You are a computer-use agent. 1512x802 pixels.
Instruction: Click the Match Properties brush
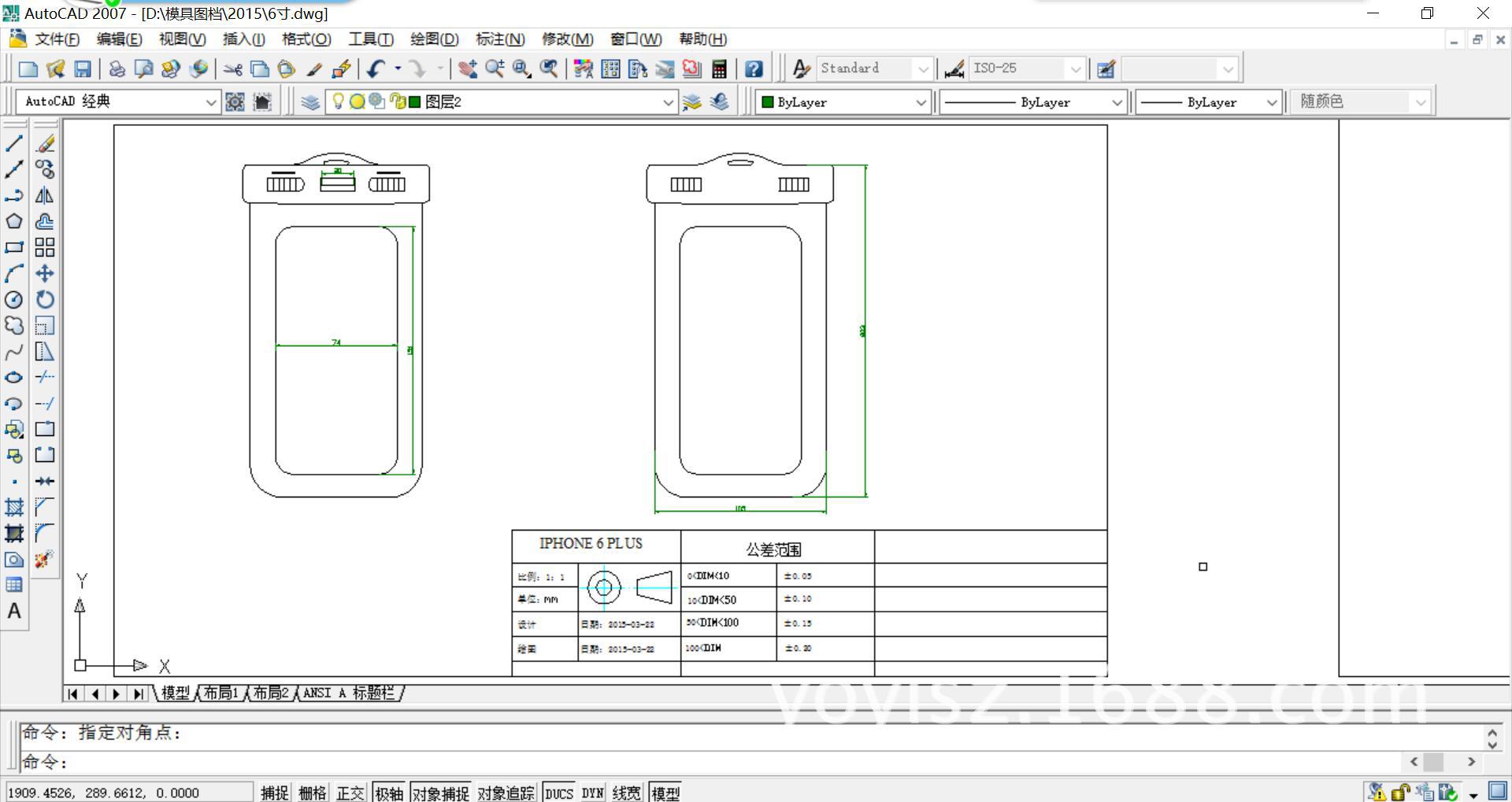pyautogui.click(x=314, y=69)
